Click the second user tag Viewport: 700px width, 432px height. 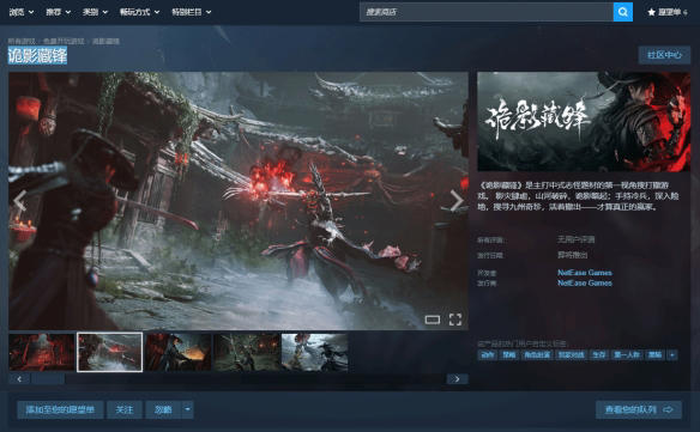pyautogui.click(x=509, y=355)
